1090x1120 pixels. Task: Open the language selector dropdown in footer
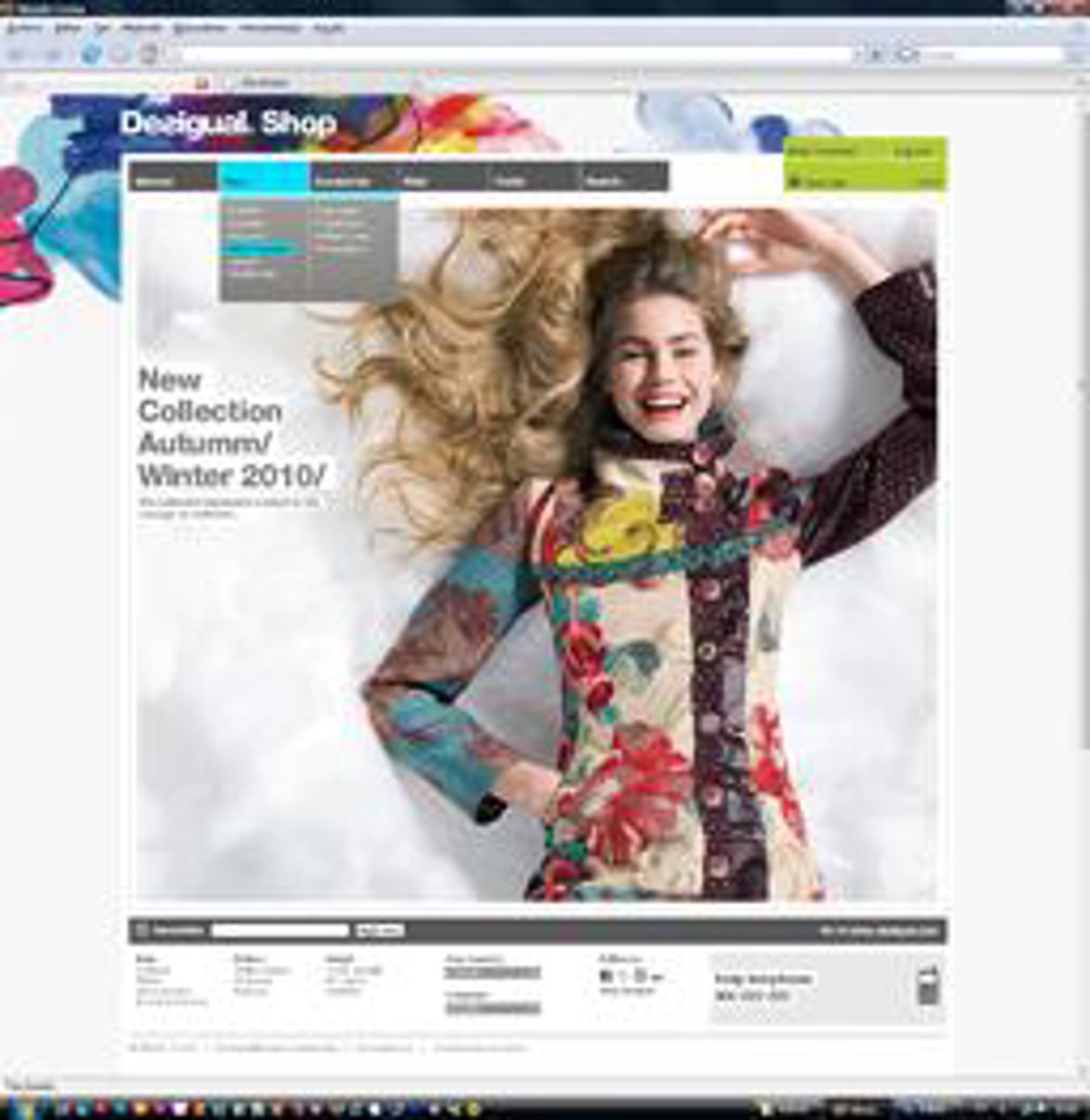[x=492, y=1008]
